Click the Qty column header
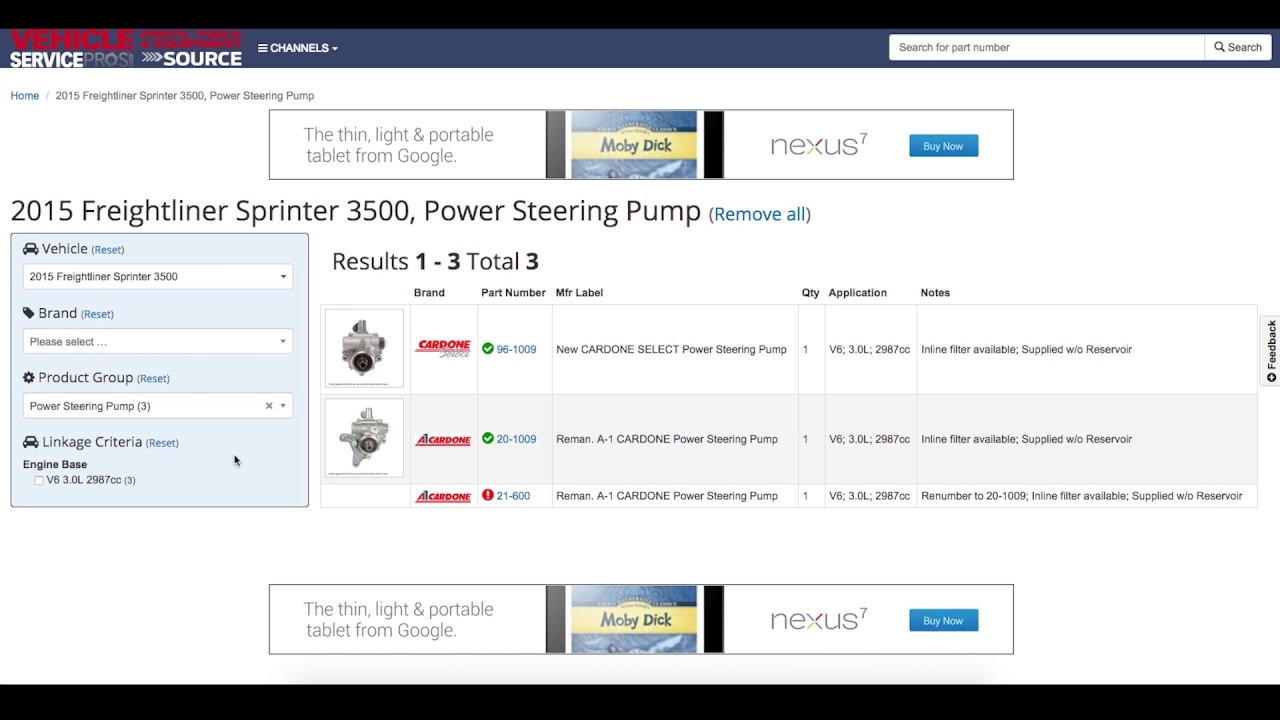This screenshot has height=720, width=1280. click(x=810, y=293)
